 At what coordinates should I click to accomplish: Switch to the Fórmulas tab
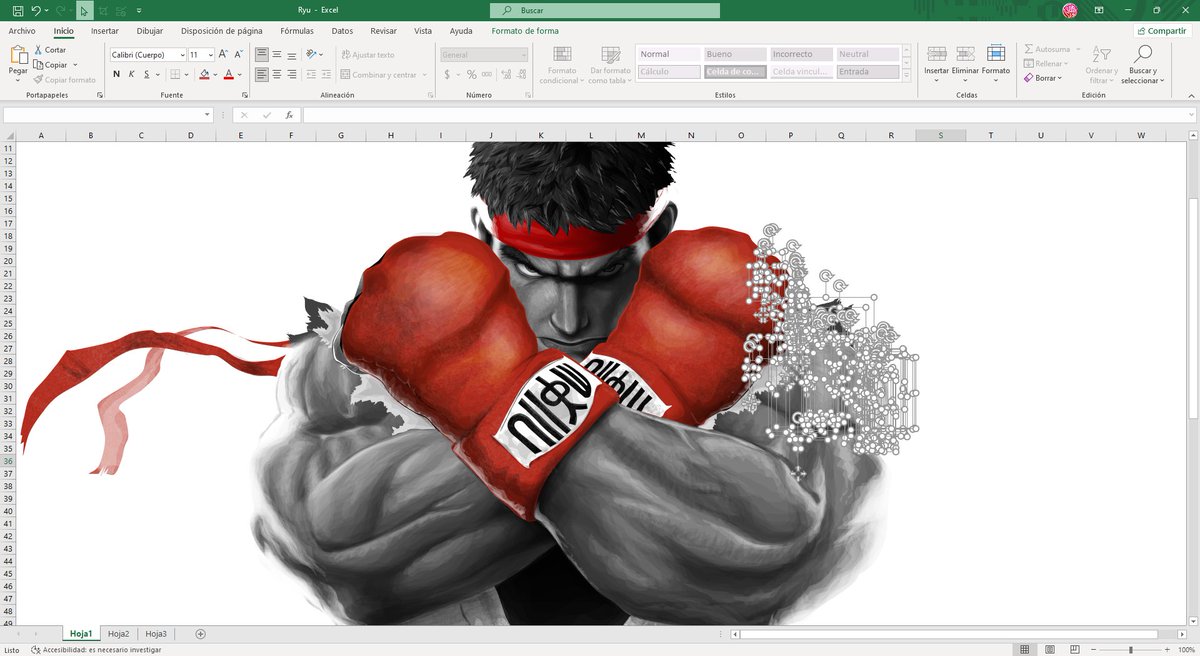297,31
